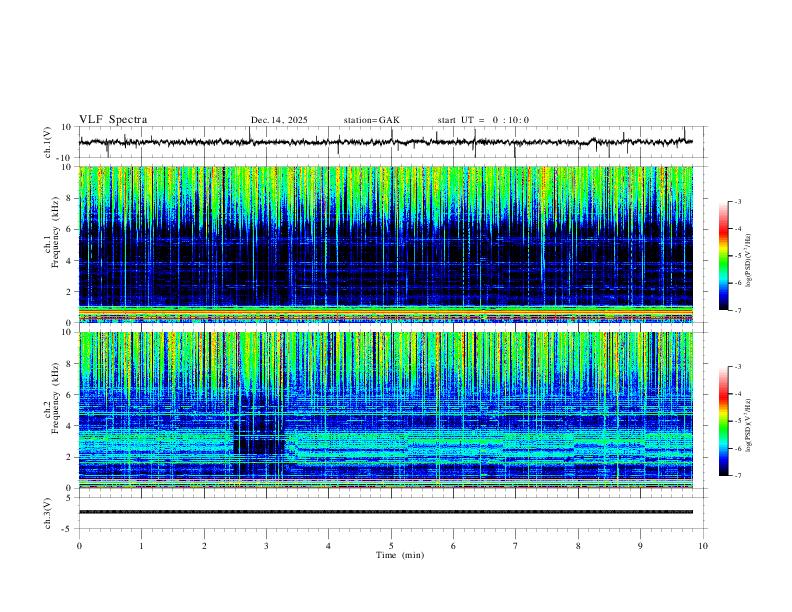Viewport: 792px width, 612px height.
Task: Click the time axis tick label "1"
Action: [x=141, y=546]
